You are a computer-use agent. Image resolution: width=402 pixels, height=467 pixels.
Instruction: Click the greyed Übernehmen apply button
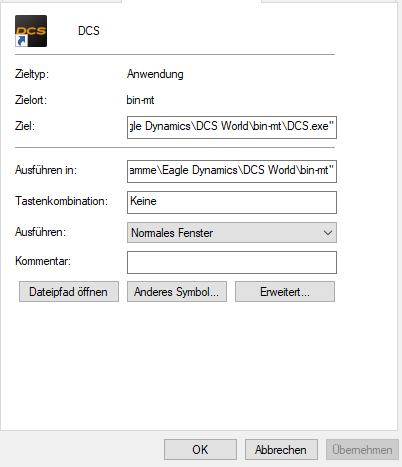point(362,450)
